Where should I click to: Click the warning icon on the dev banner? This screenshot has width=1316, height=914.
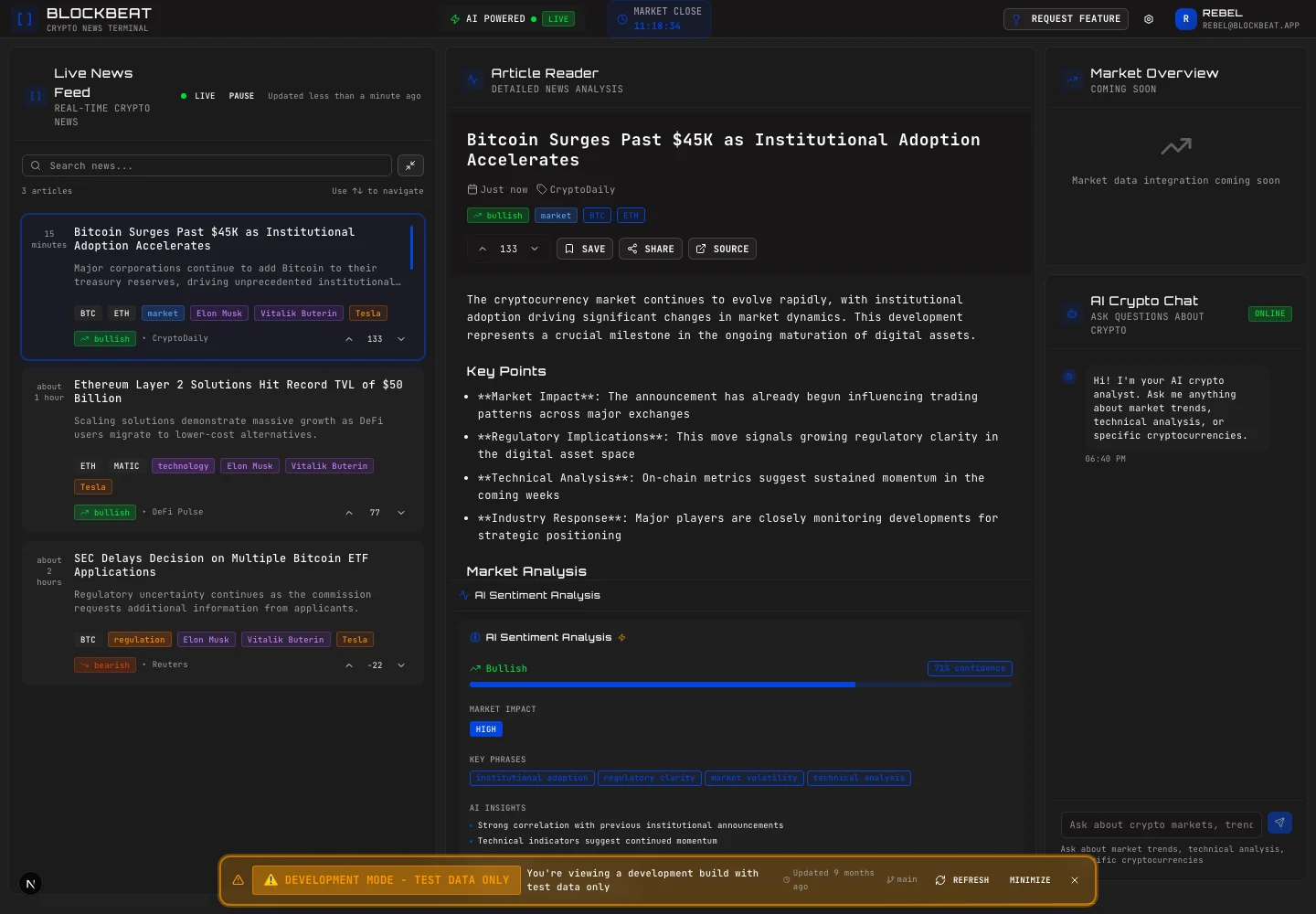click(x=238, y=880)
